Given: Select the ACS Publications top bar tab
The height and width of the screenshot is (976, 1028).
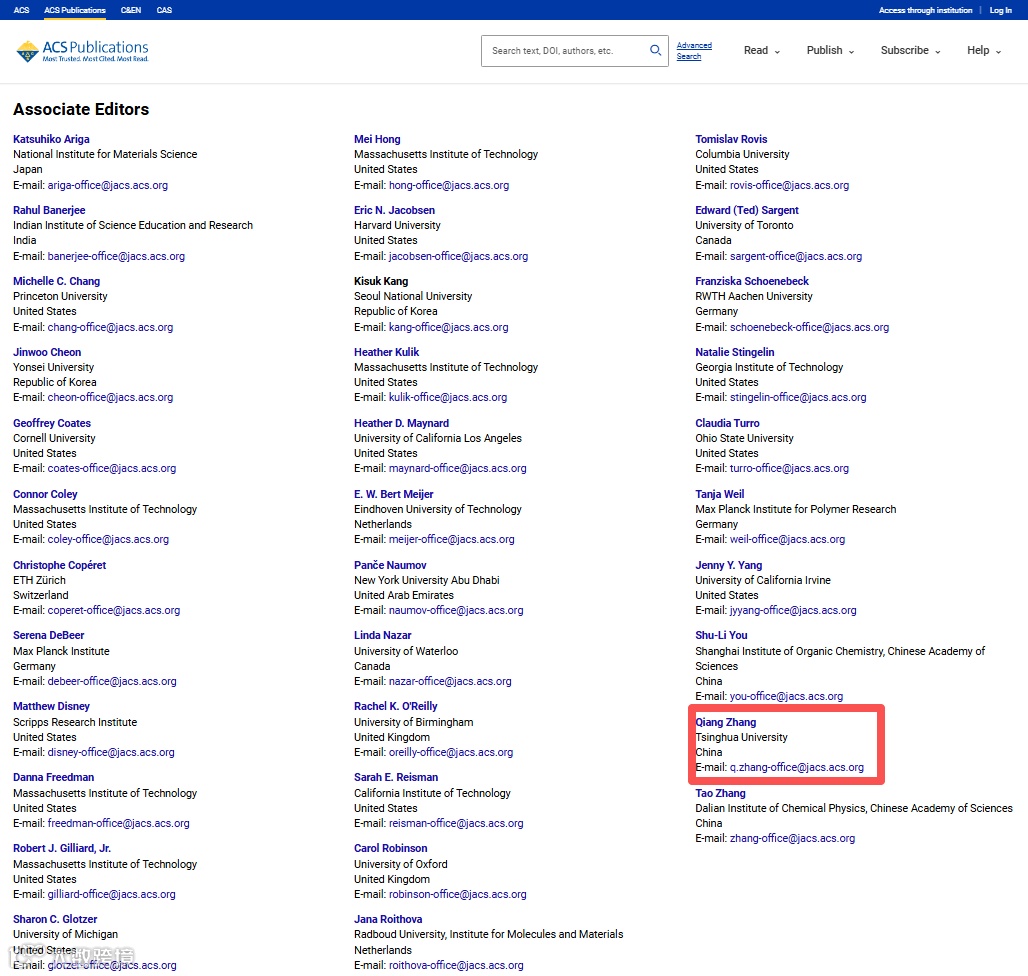Looking at the screenshot, I should click(x=75, y=10).
